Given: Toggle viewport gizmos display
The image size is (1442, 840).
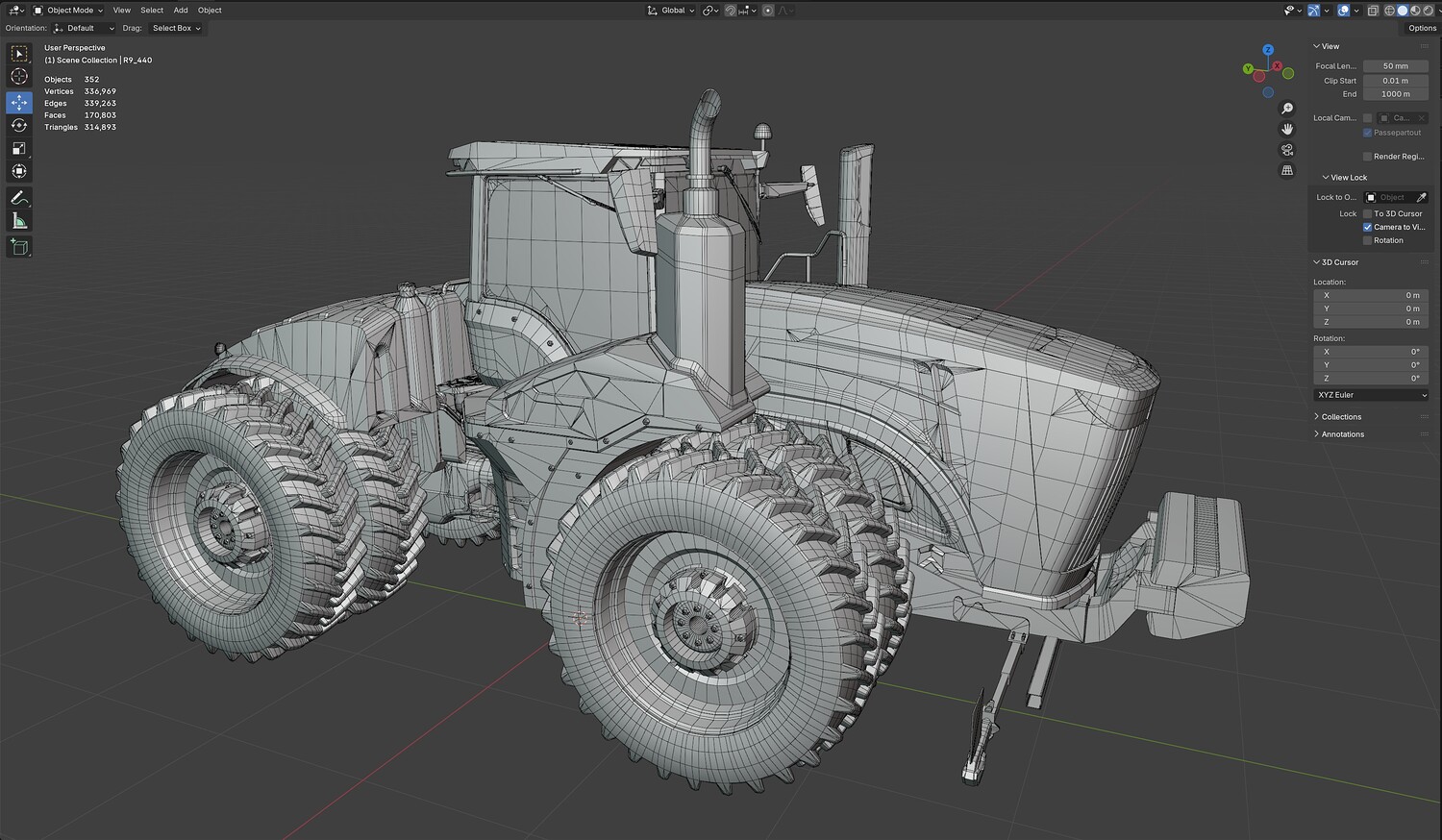Looking at the screenshot, I should [x=1314, y=11].
